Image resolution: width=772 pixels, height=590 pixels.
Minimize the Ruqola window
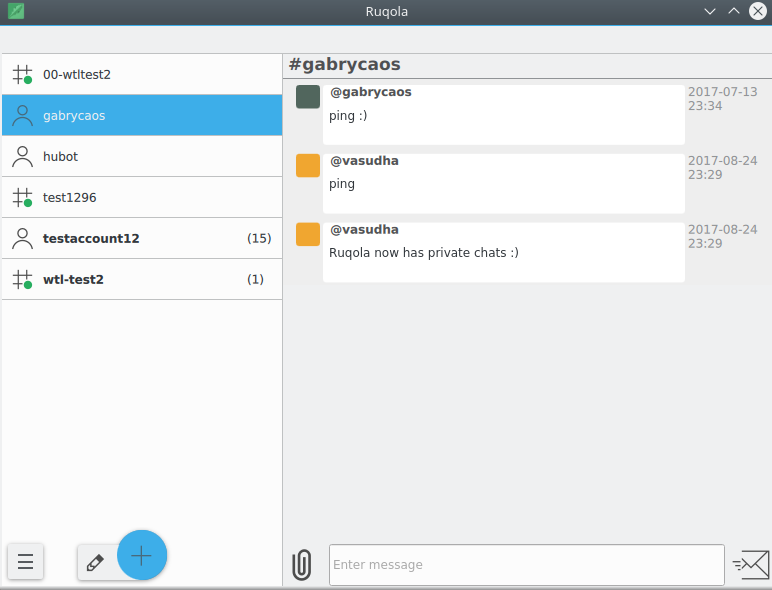point(710,12)
